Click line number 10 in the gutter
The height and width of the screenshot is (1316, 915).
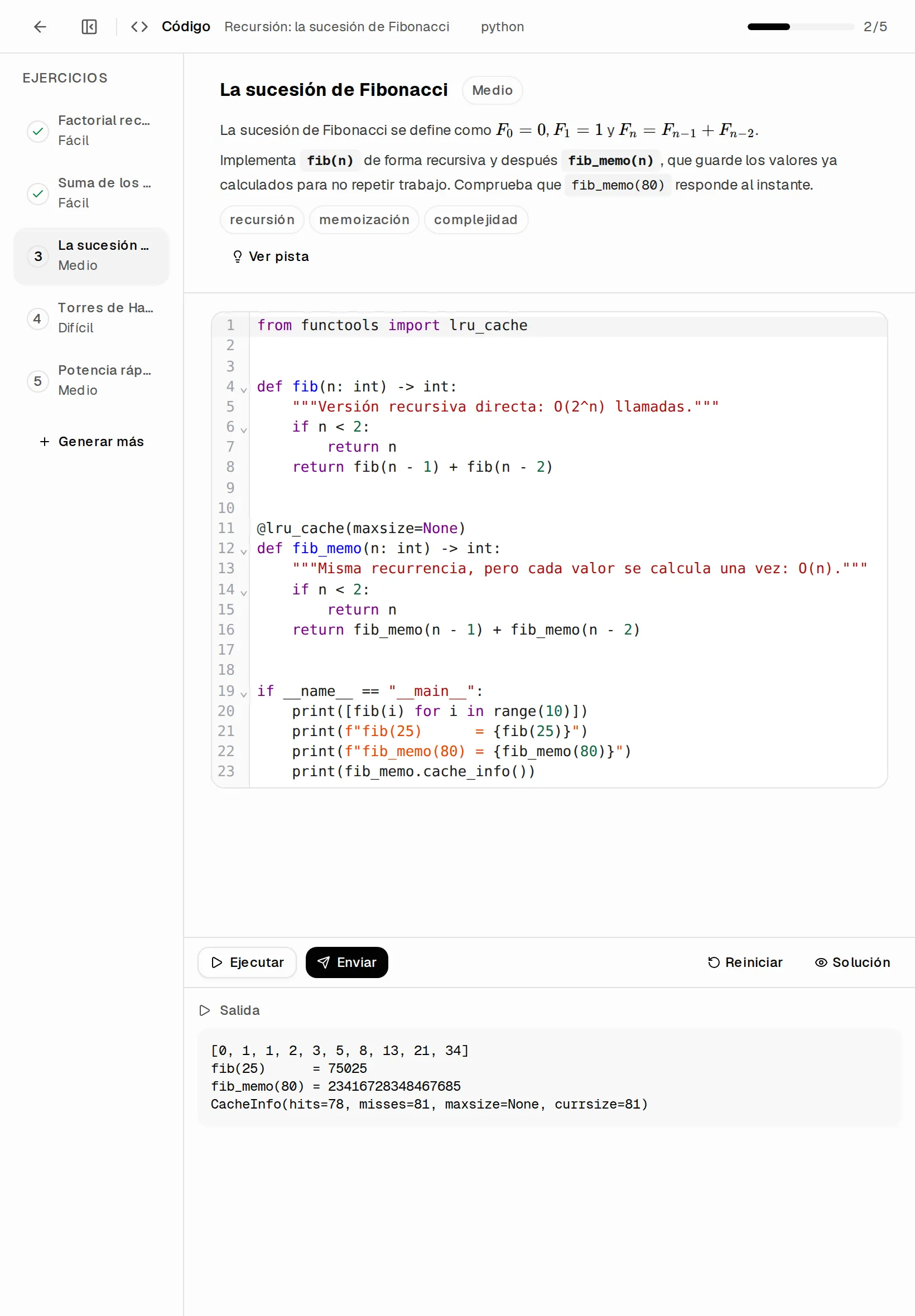tap(226, 507)
